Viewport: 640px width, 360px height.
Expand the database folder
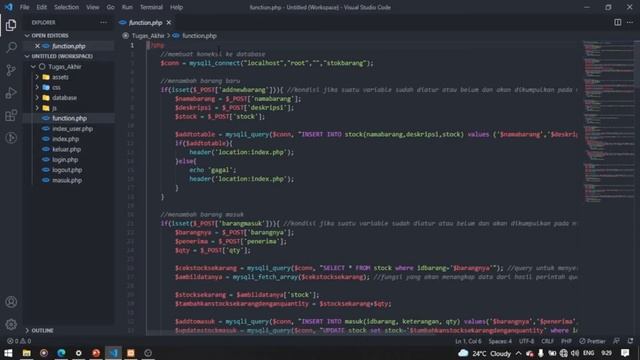point(69,98)
